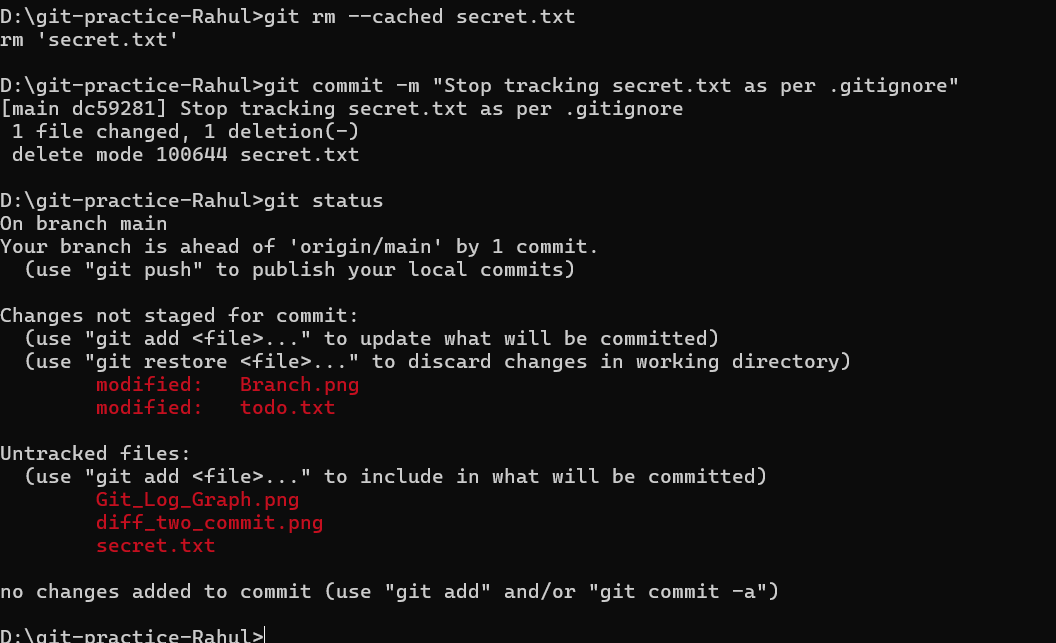Select Git_Log_Graph.png in untracked files
This screenshot has height=643, width=1056.
(x=197, y=499)
